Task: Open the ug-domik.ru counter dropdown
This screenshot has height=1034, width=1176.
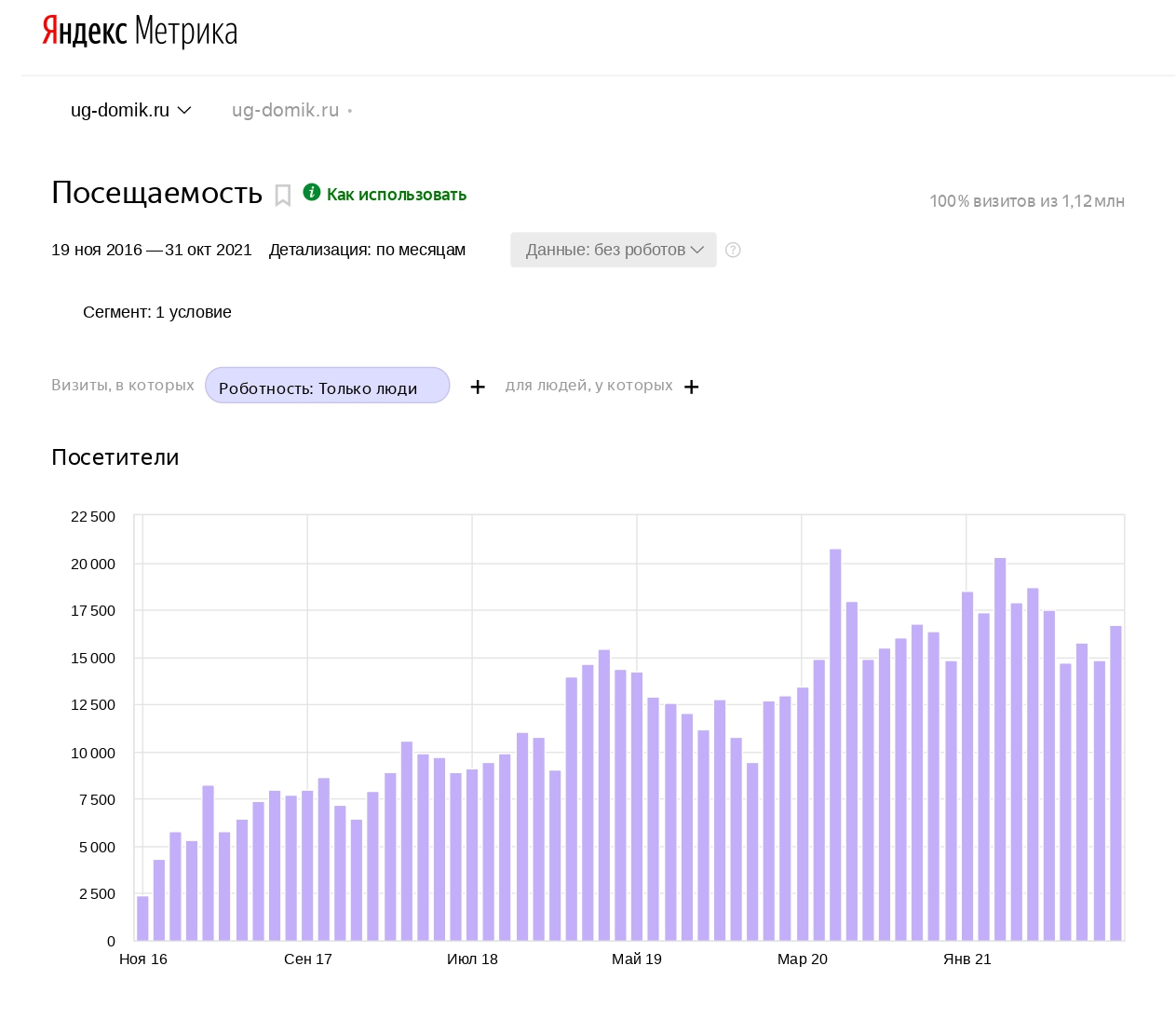Action: [130, 110]
